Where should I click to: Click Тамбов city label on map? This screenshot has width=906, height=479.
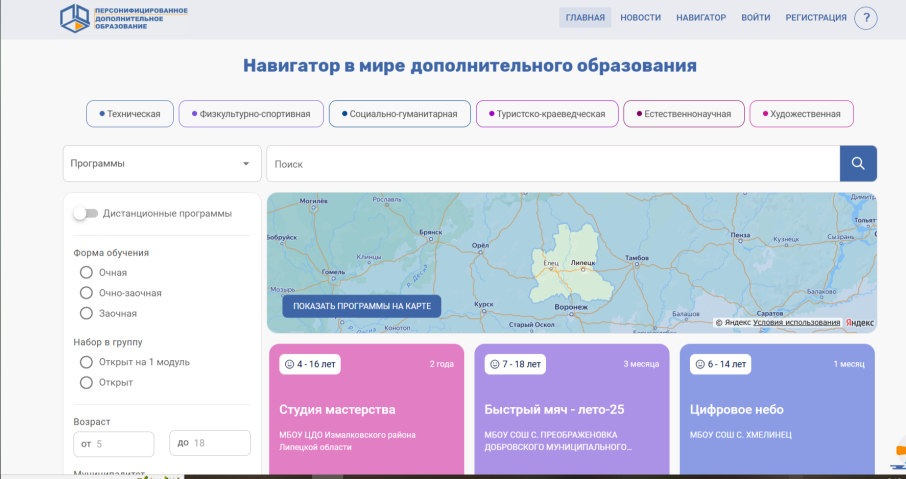[637, 258]
